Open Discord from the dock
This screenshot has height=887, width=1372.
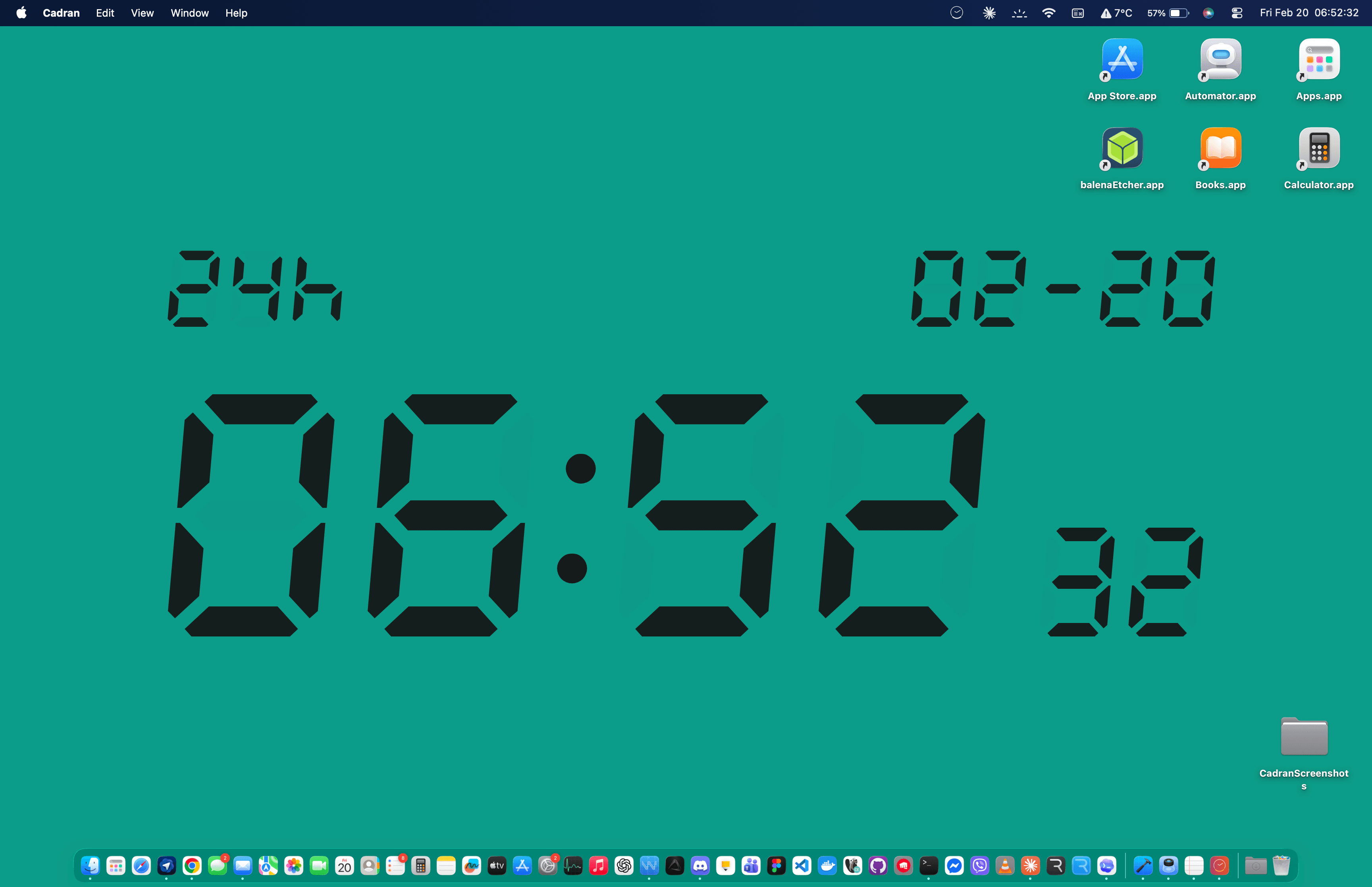700,865
